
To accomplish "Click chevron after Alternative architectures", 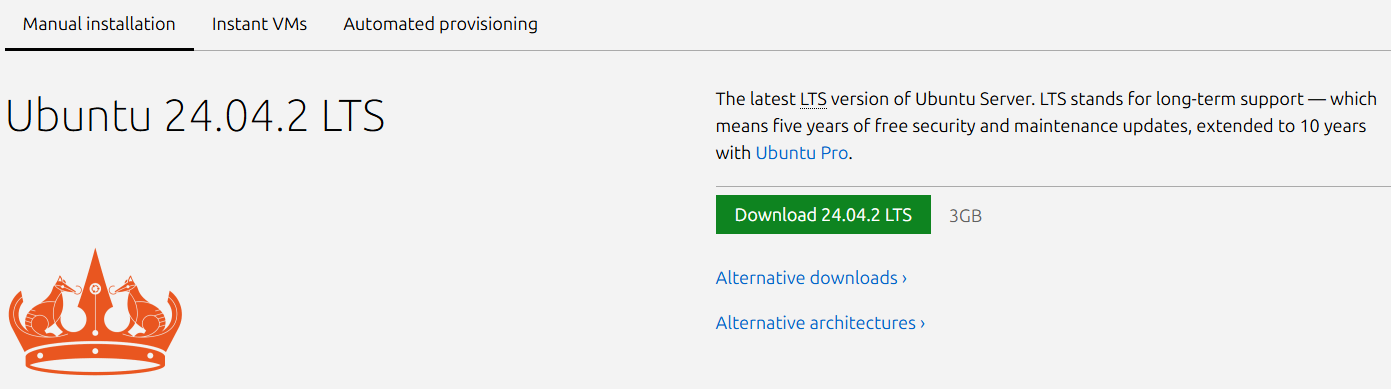I will click(x=922, y=323).
